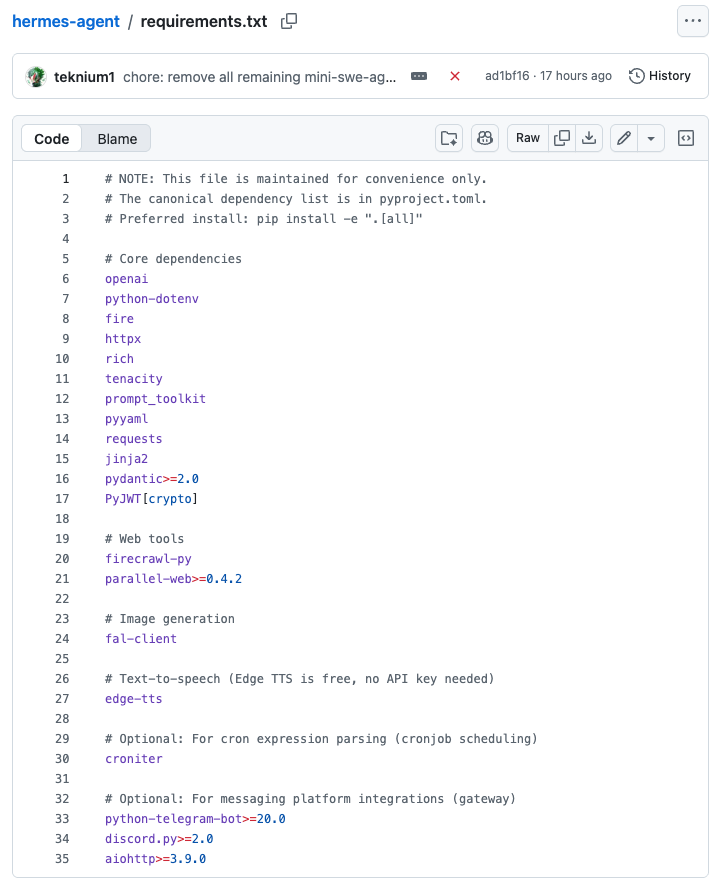Select line number 5

pyautogui.click(x=66, y=259)
